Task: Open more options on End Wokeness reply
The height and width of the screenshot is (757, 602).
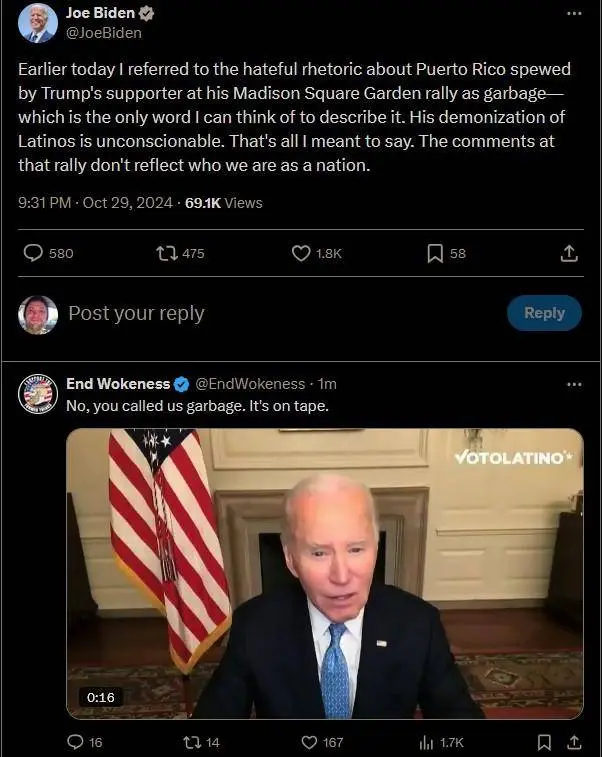Action: 574,384
